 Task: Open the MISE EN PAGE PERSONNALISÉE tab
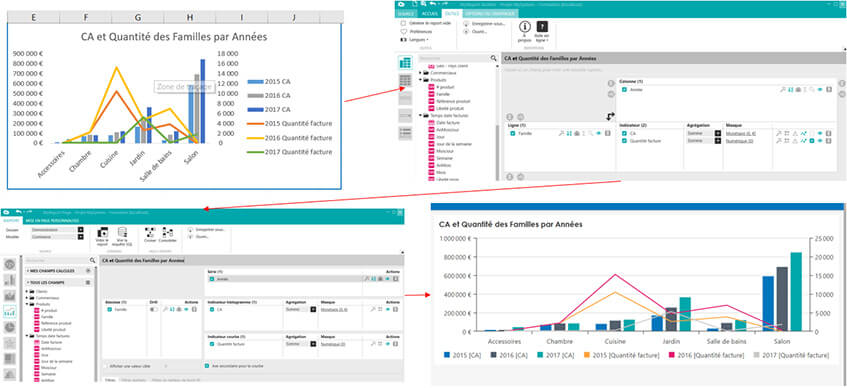click(x=52, y=220)
